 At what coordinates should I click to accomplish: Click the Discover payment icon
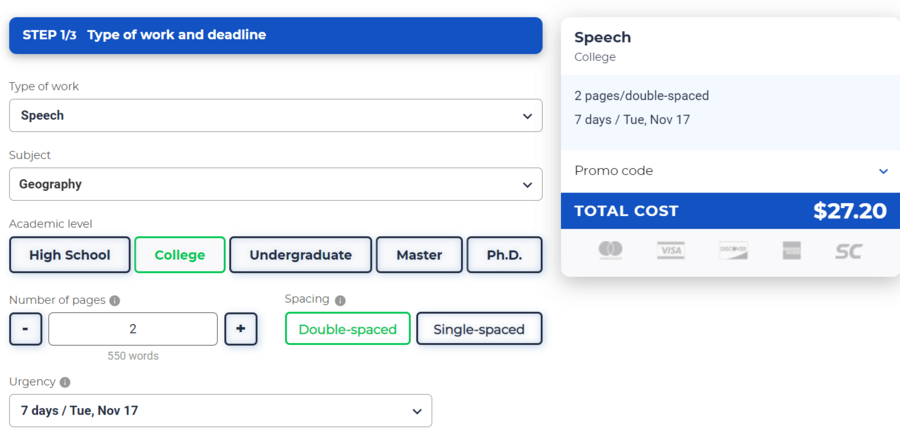733,250
